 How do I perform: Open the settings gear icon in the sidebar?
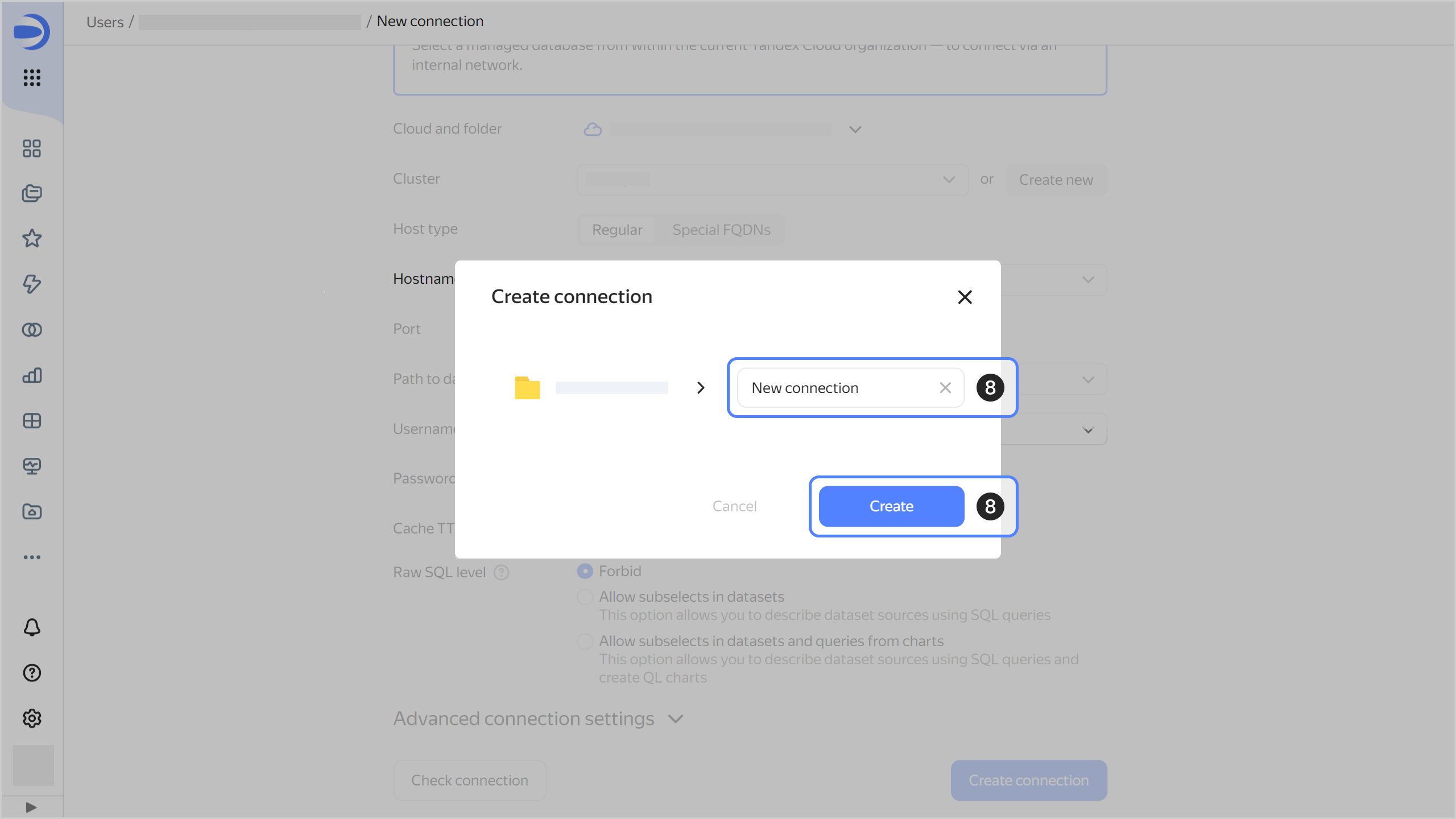[32, 718]
